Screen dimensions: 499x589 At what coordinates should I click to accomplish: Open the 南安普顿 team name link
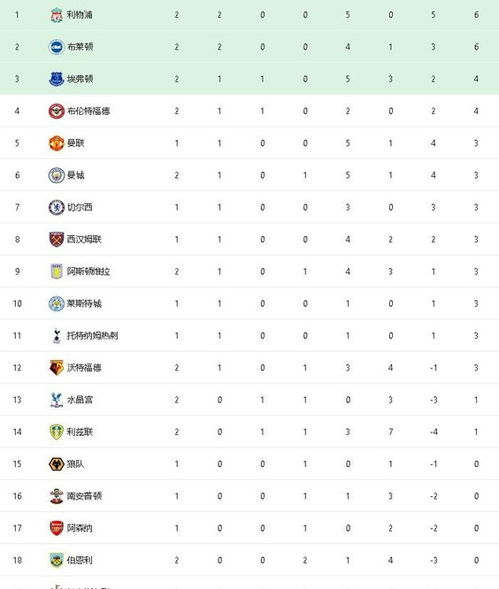coord(84,496)
